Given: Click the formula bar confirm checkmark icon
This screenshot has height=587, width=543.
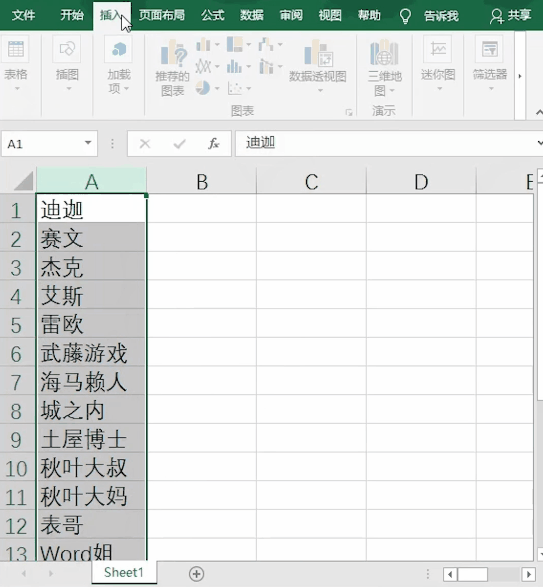Looking at the screenshot, I should [180, 143].
